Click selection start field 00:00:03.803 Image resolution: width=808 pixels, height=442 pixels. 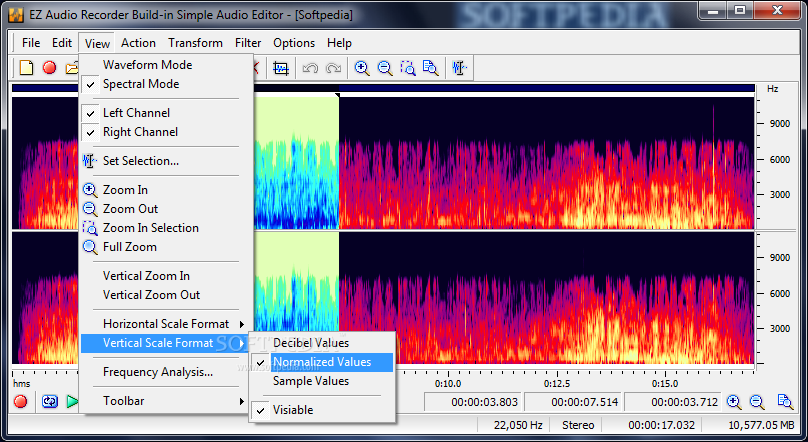[473, 402]
